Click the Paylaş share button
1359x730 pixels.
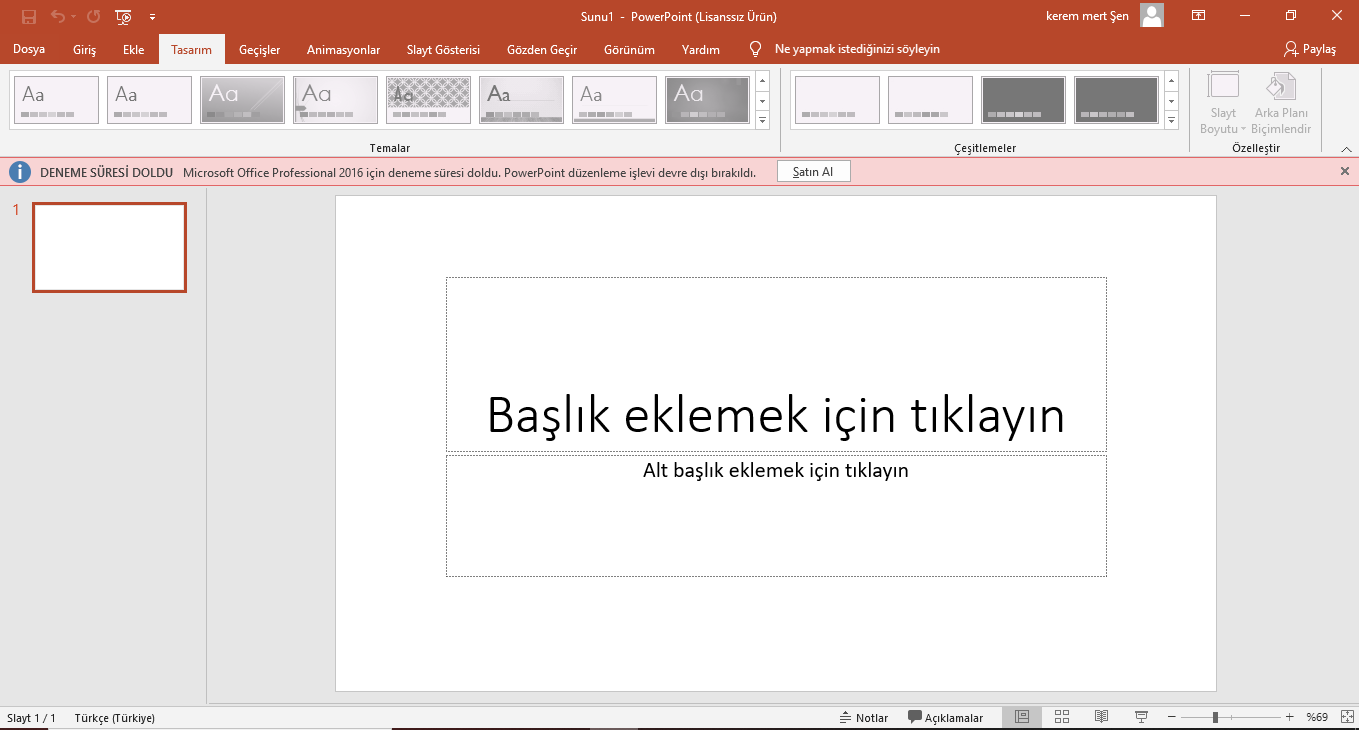1310,49
